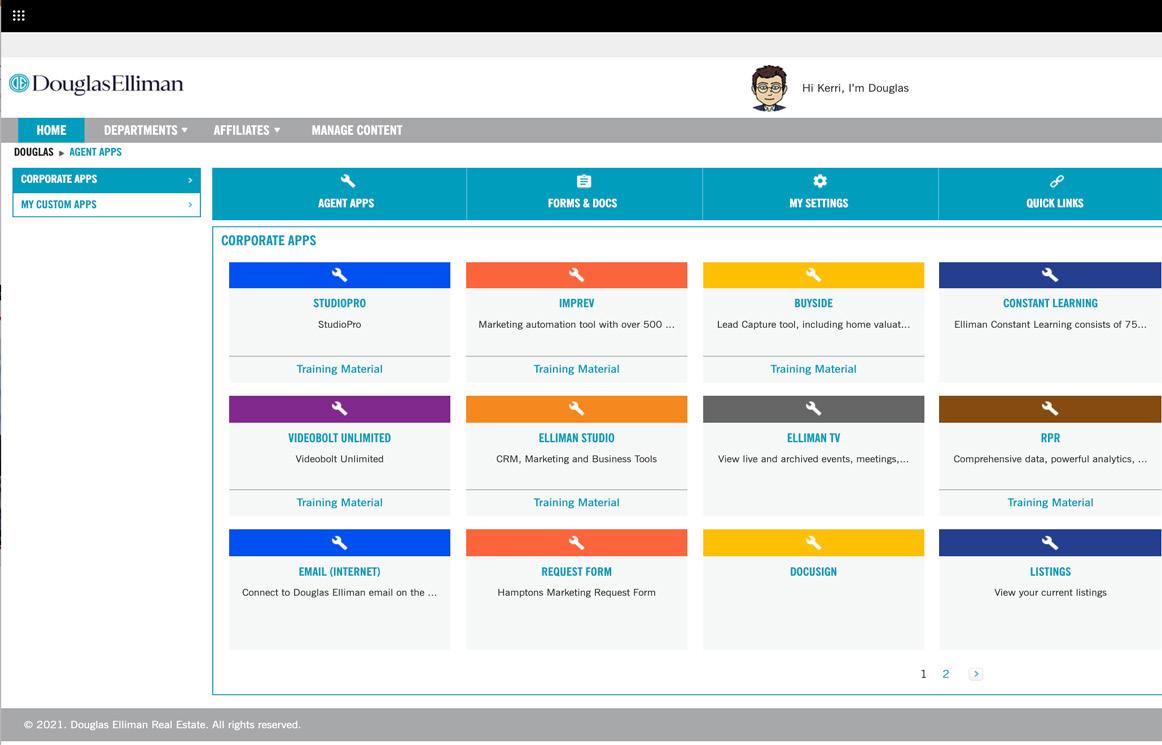Open the My Settings tab
The image size is (1162, 745).
820,193
